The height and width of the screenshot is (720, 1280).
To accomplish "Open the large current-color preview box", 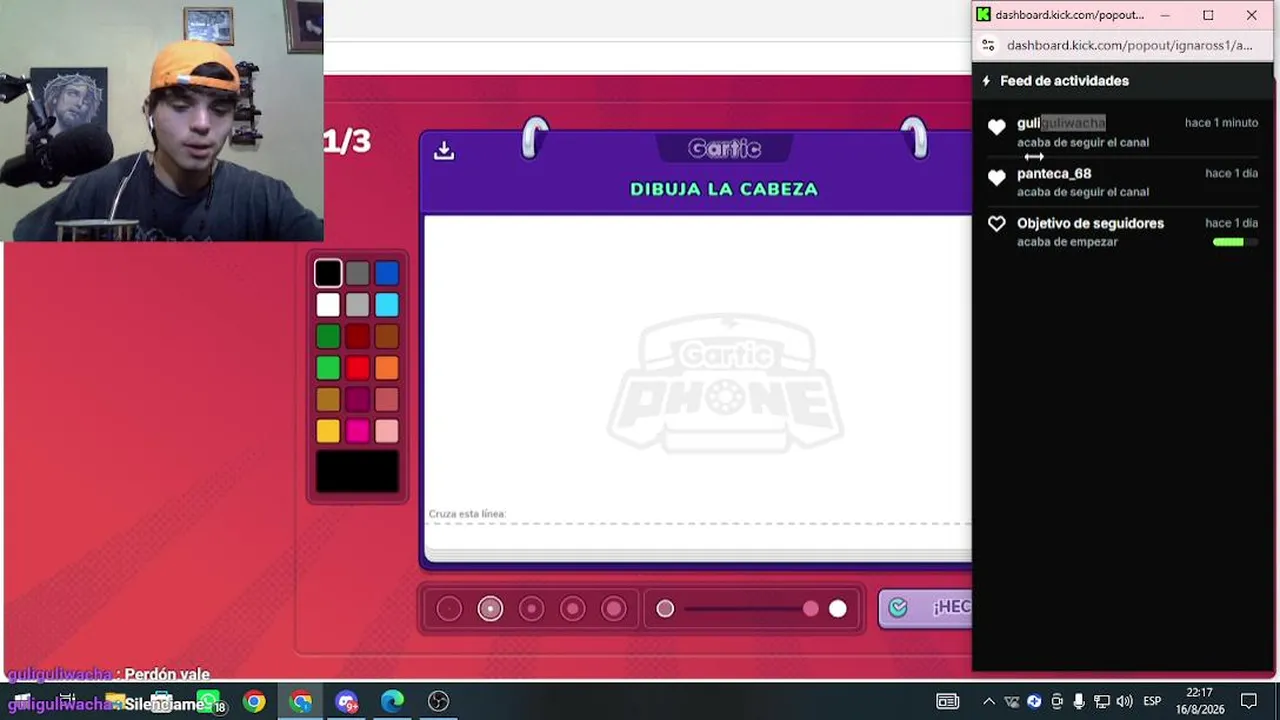I will pos(357,472).
